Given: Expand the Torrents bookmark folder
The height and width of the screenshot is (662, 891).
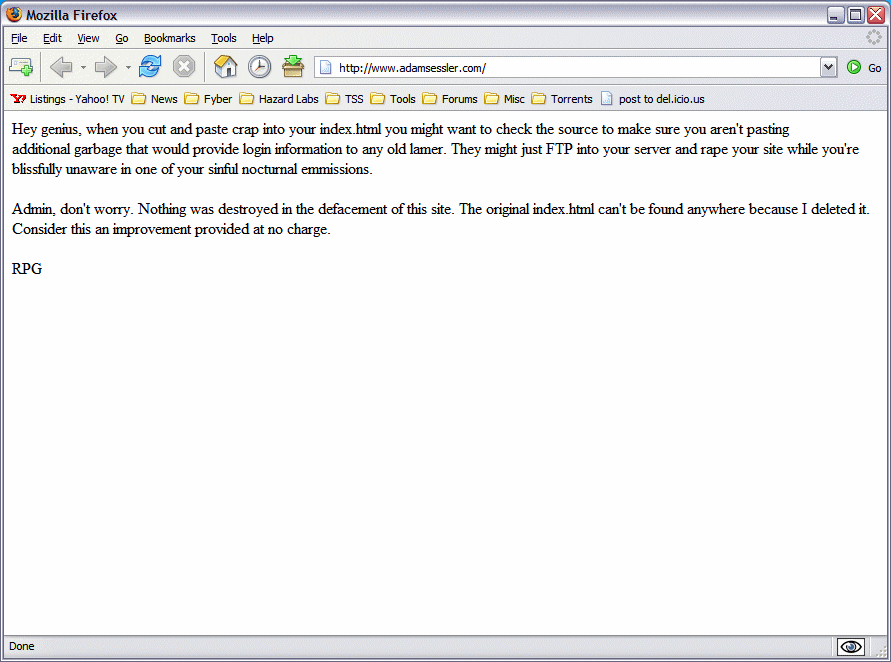Looking at the screenshot, I should pos(561,99).
